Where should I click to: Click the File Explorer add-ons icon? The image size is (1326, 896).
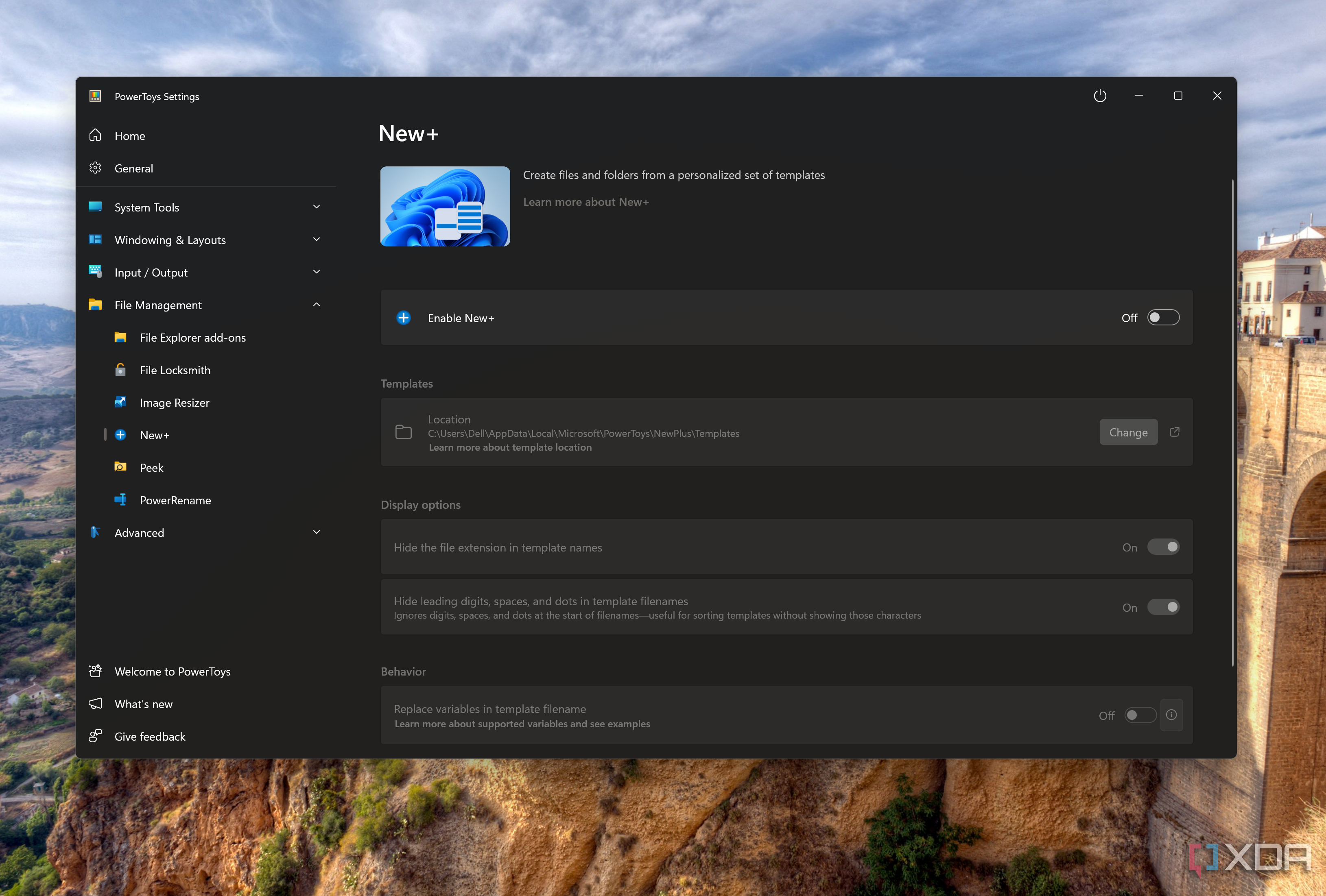(120, 337)
